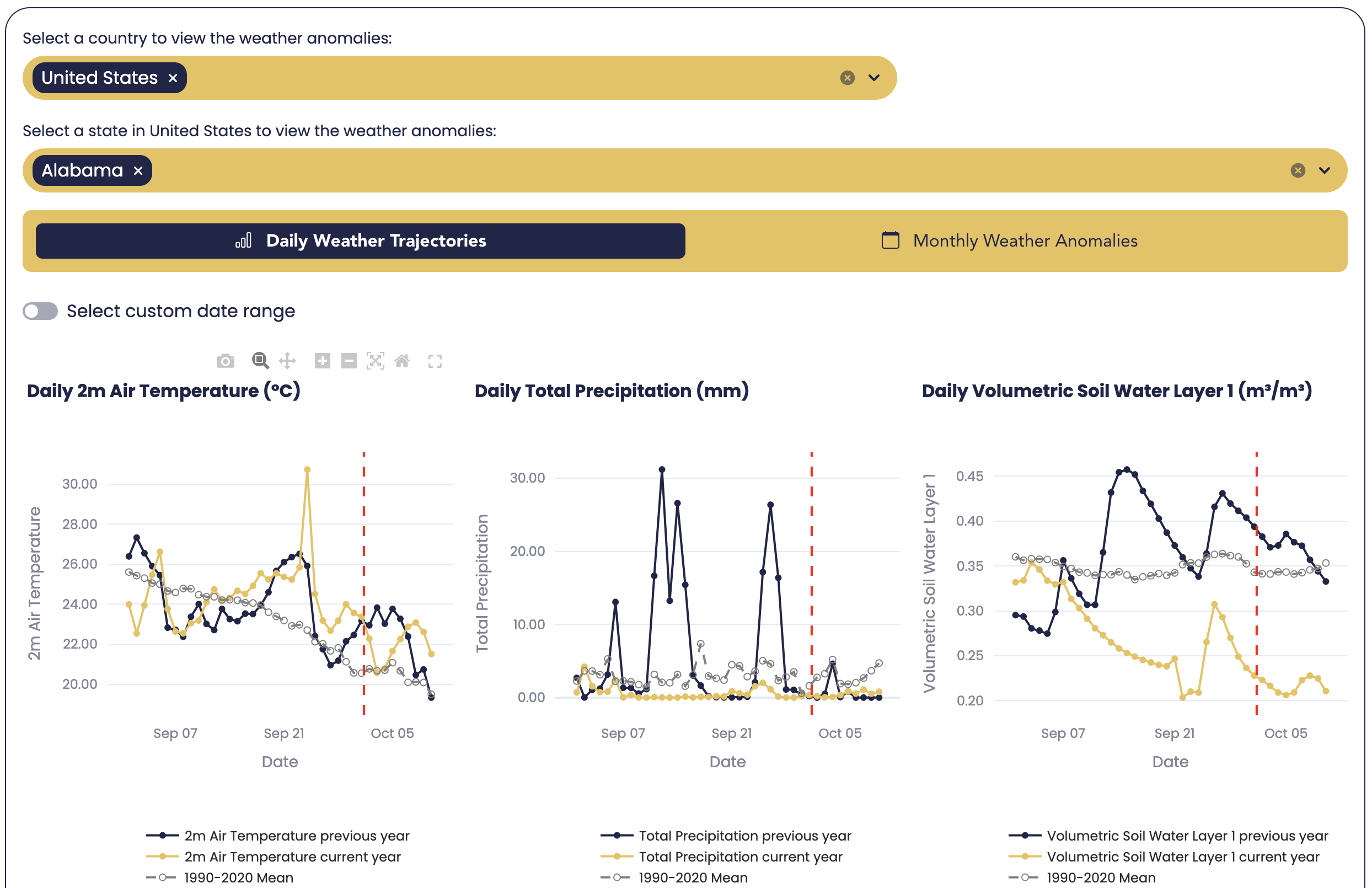The height and width of the screenshot is (888, 1372).
Task: Remove the Alabama tag
Action: click(138, 171)
